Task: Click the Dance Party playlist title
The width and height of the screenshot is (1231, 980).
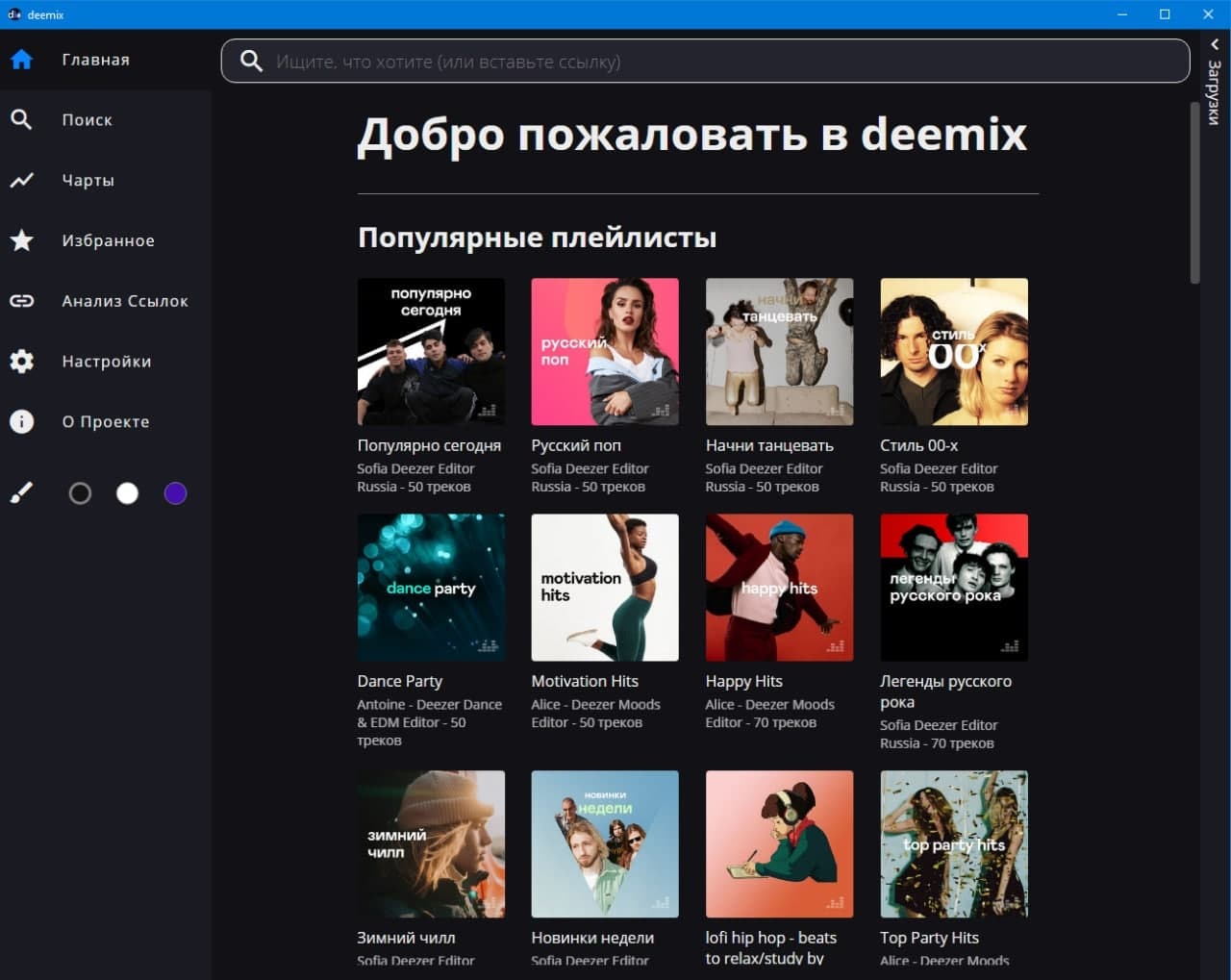Action: pyautogui.click(x=400, y=681)
